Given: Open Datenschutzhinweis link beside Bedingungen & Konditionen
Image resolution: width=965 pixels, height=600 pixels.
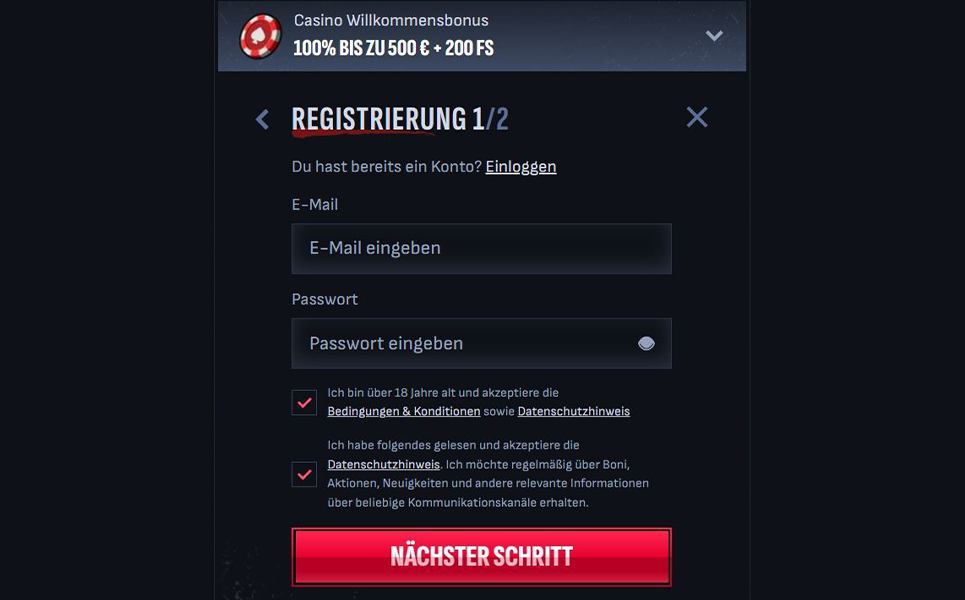Looking at the screenshot, I should click(x=573, y=411).
